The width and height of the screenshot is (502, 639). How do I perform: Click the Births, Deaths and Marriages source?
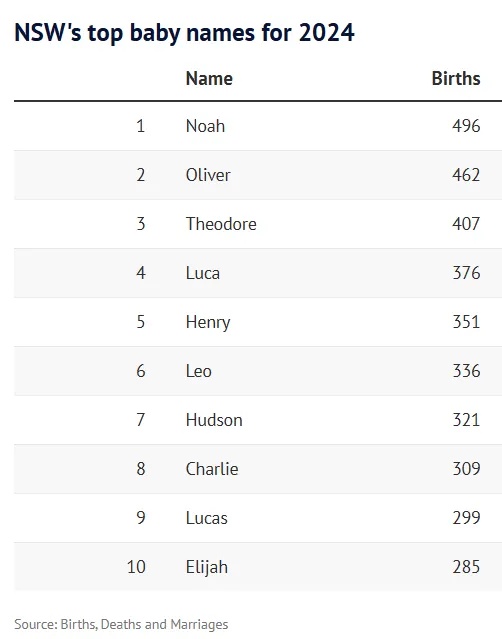click(144, 624)
